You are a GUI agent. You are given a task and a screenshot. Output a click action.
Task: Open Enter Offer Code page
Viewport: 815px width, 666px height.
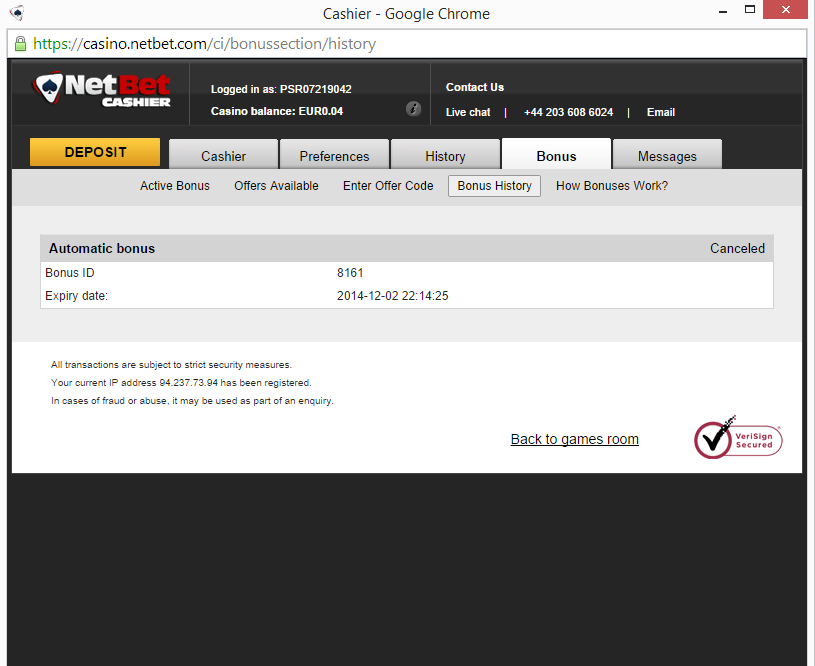click(x=388, y=186)
